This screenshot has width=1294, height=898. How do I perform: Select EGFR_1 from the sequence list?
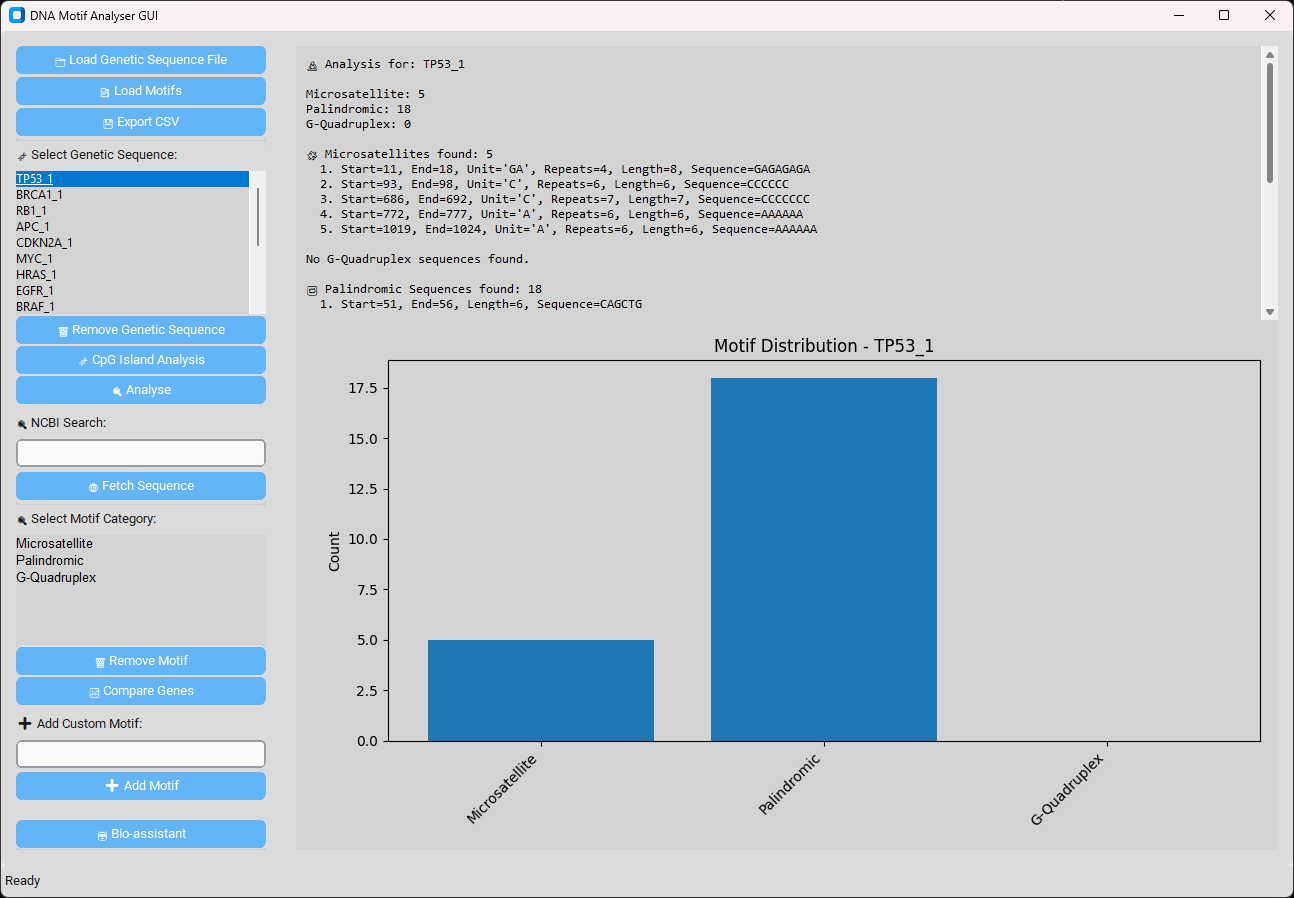(36, 291)
